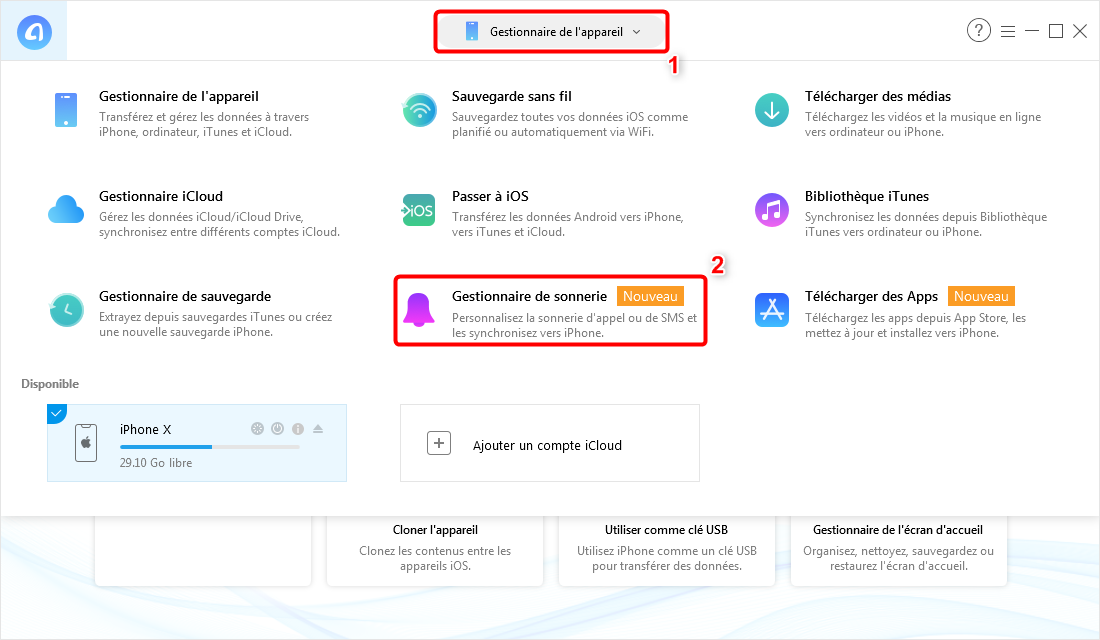Click the green Passer à iOS icon
Viewport: 1100px width, 640px height.
[x=419, y=210]
